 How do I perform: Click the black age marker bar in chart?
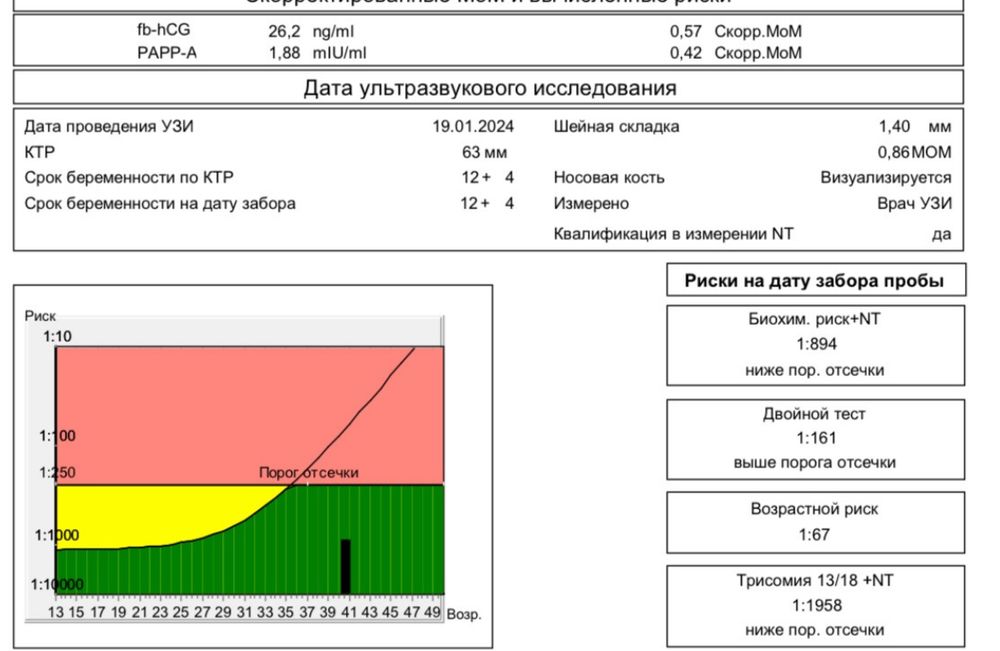346,567
